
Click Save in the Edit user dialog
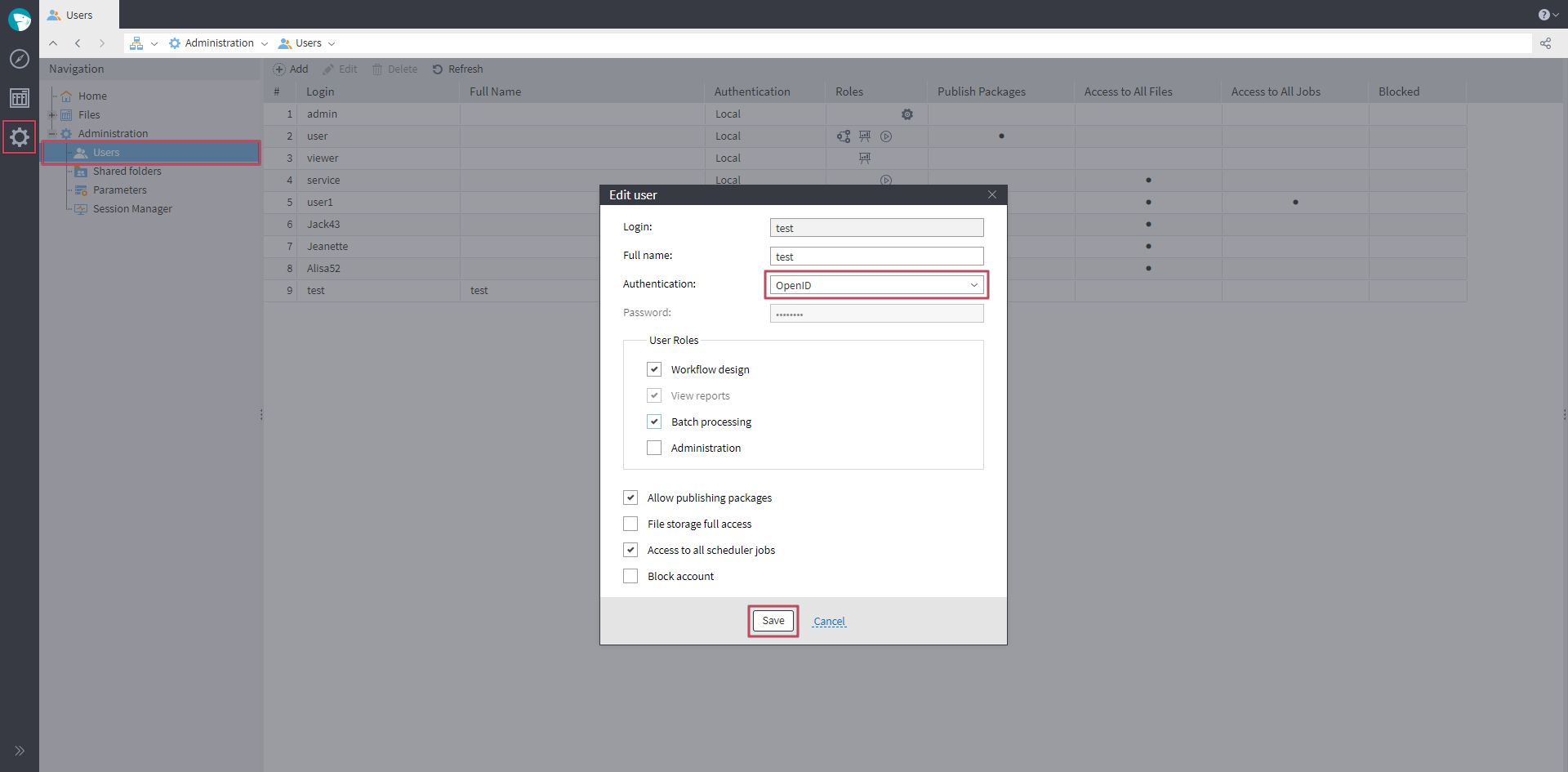tap(773, 621)
